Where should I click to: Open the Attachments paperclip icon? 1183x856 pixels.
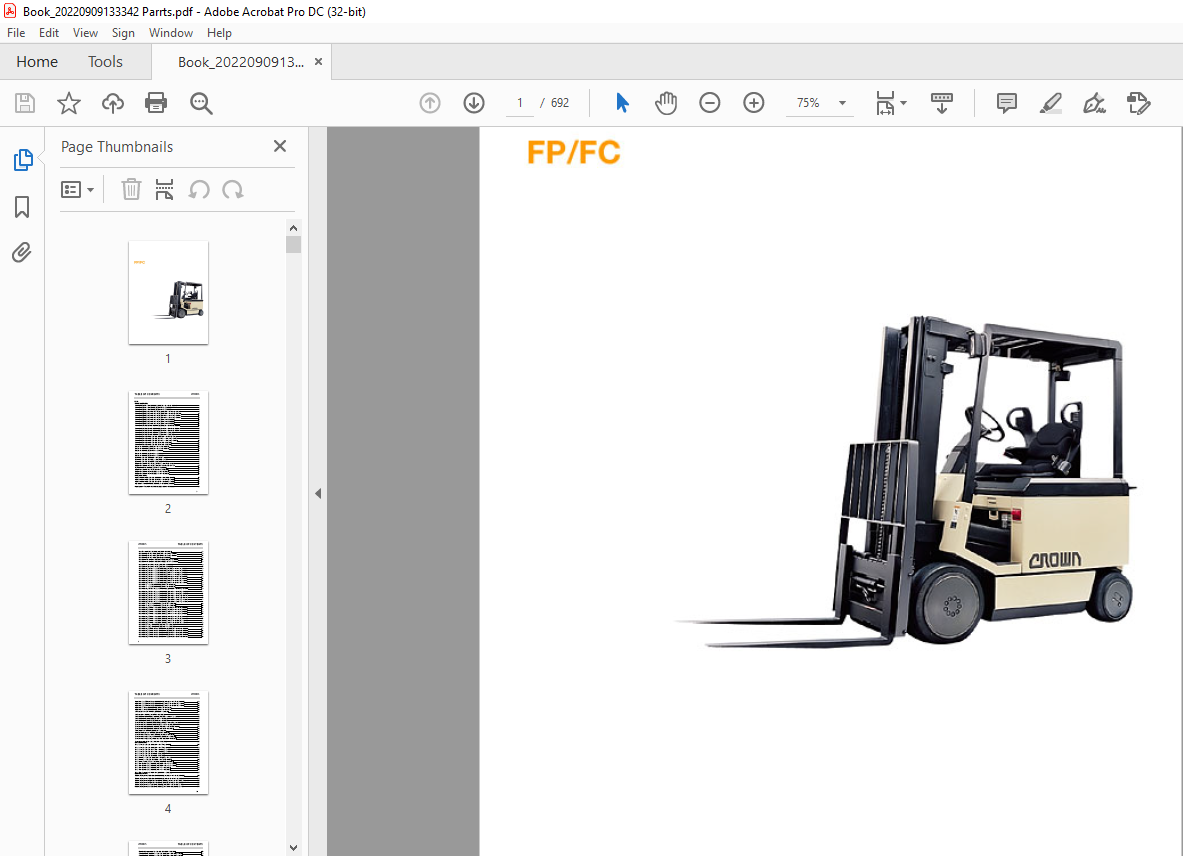[22, 252]
